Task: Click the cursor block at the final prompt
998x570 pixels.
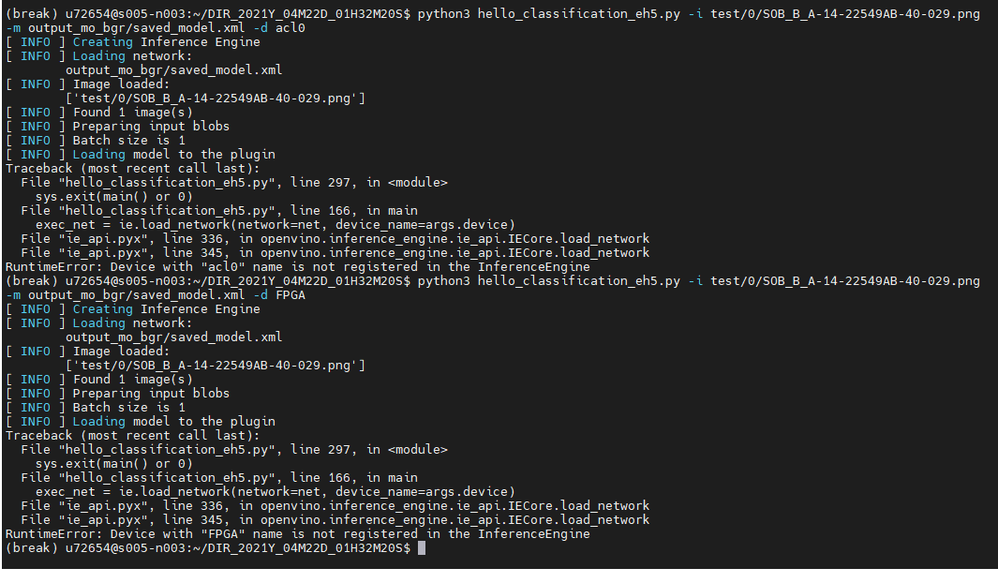Action: point(422,548)
